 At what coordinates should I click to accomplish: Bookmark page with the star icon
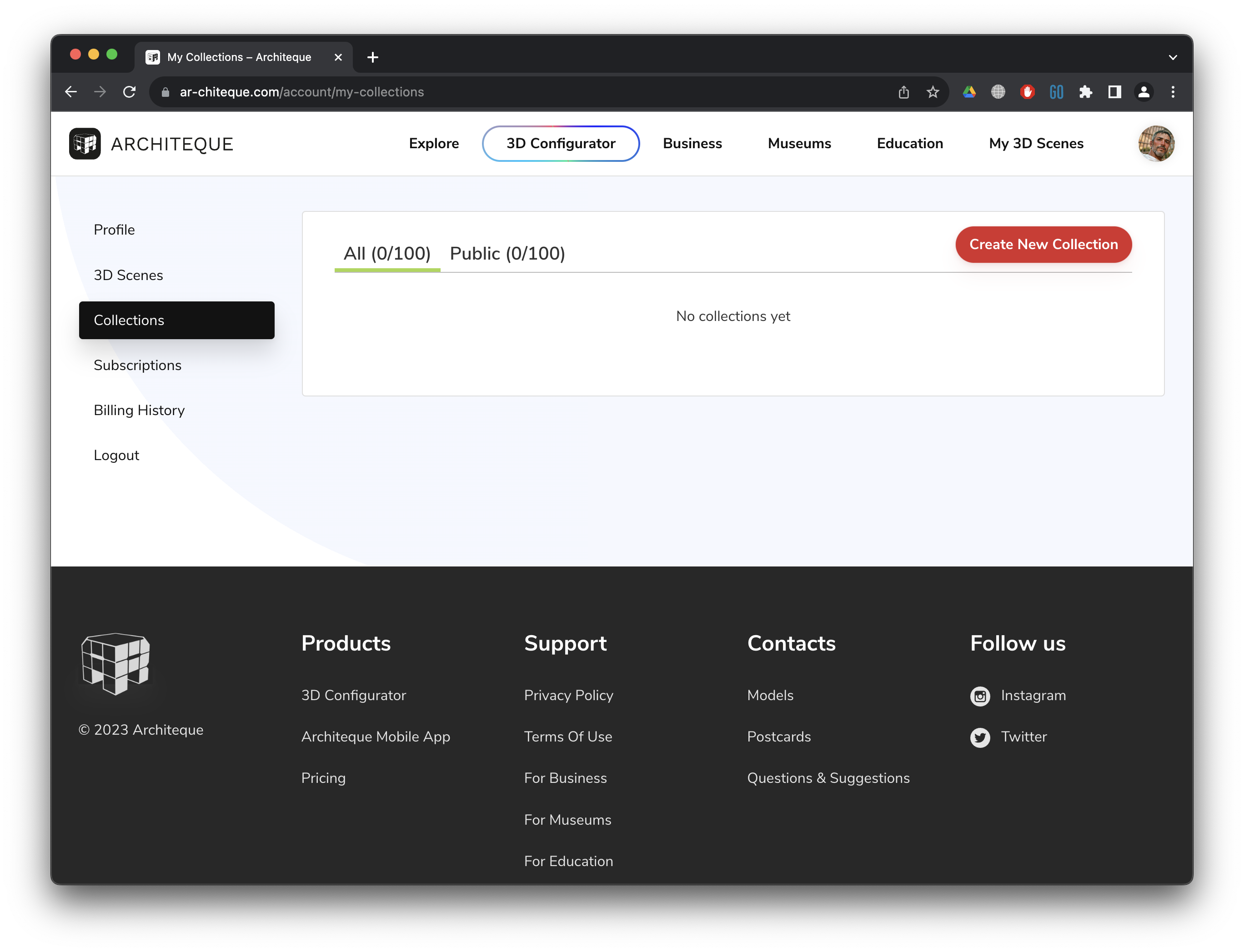[x=933, y=92]
